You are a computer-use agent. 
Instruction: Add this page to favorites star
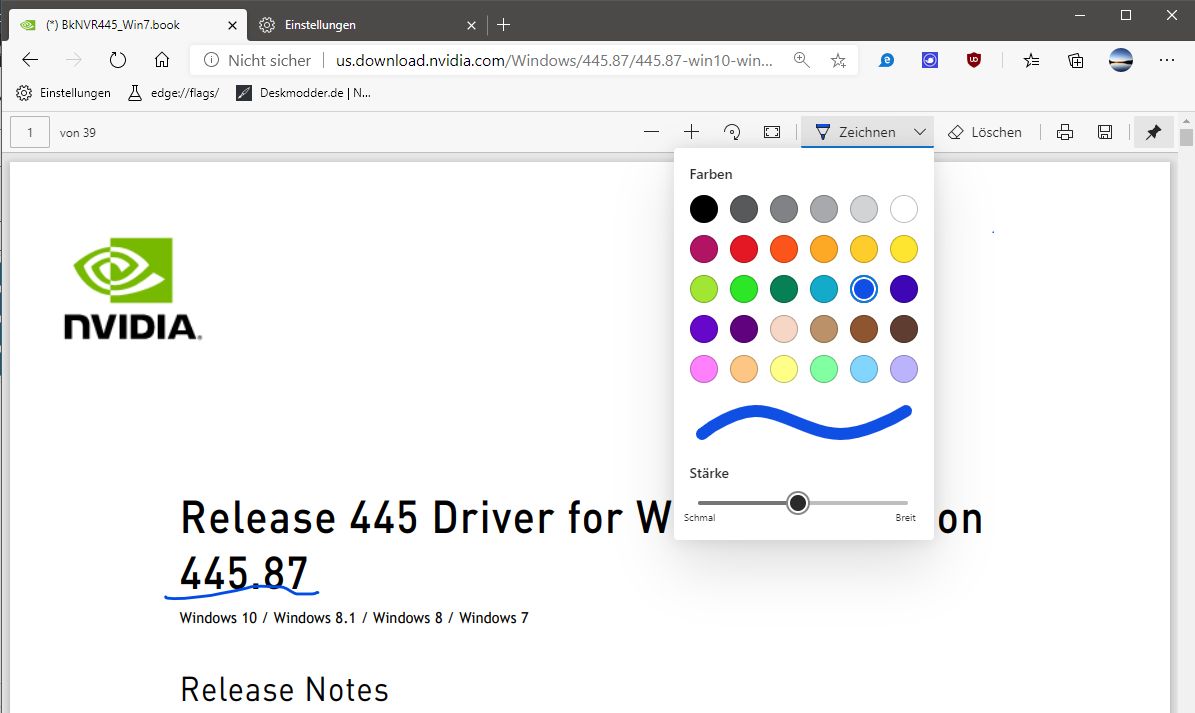click(x=838, y=60)
